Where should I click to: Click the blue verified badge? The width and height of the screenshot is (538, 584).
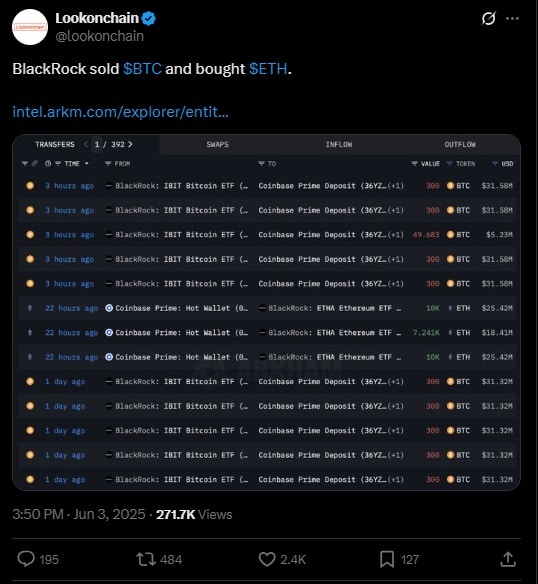point(149,18)
